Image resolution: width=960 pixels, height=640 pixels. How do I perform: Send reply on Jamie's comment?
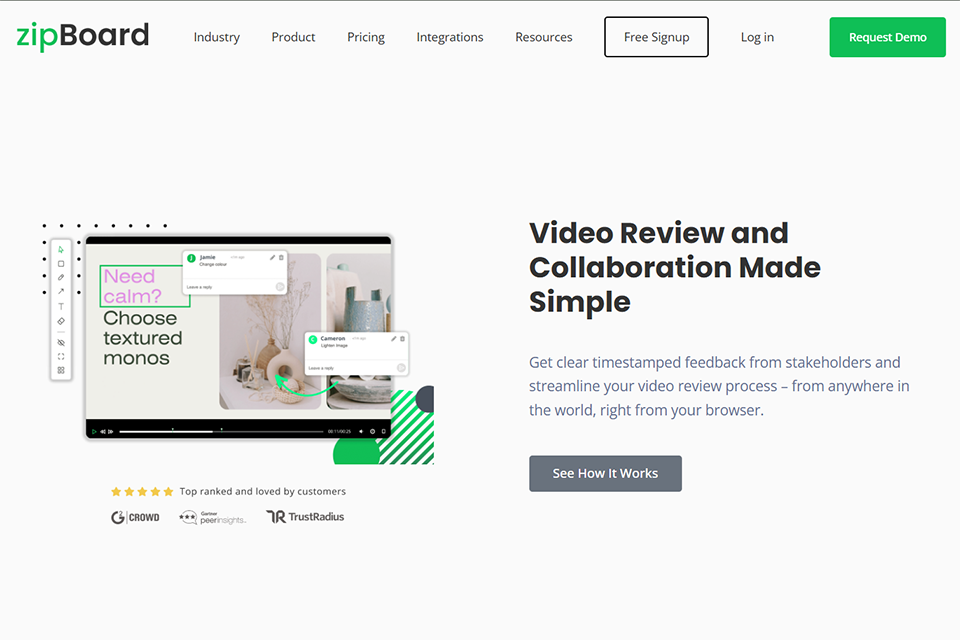(x=280, y=287)
